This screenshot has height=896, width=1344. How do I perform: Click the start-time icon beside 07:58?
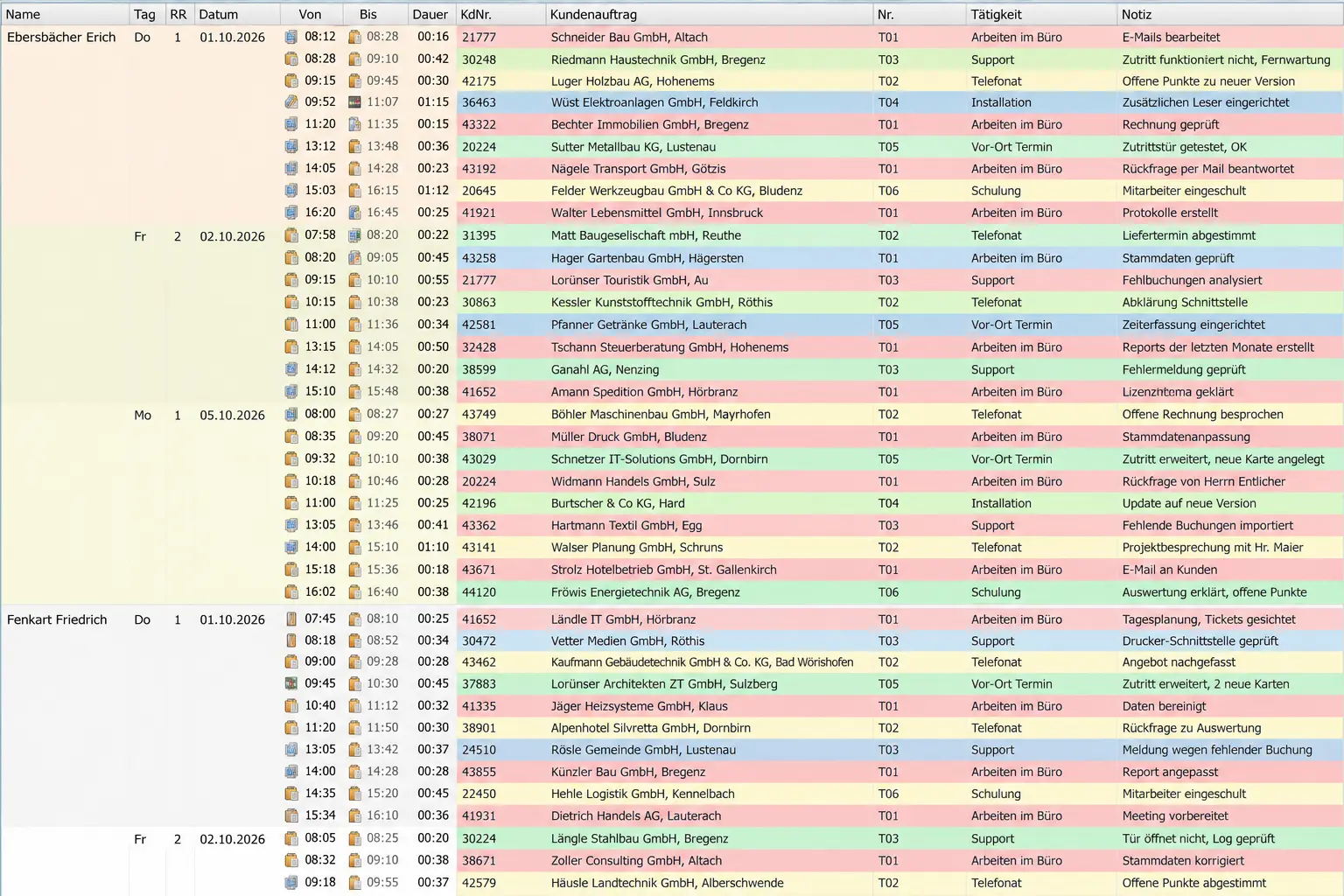pyautogui.click(x=291, y=234)
